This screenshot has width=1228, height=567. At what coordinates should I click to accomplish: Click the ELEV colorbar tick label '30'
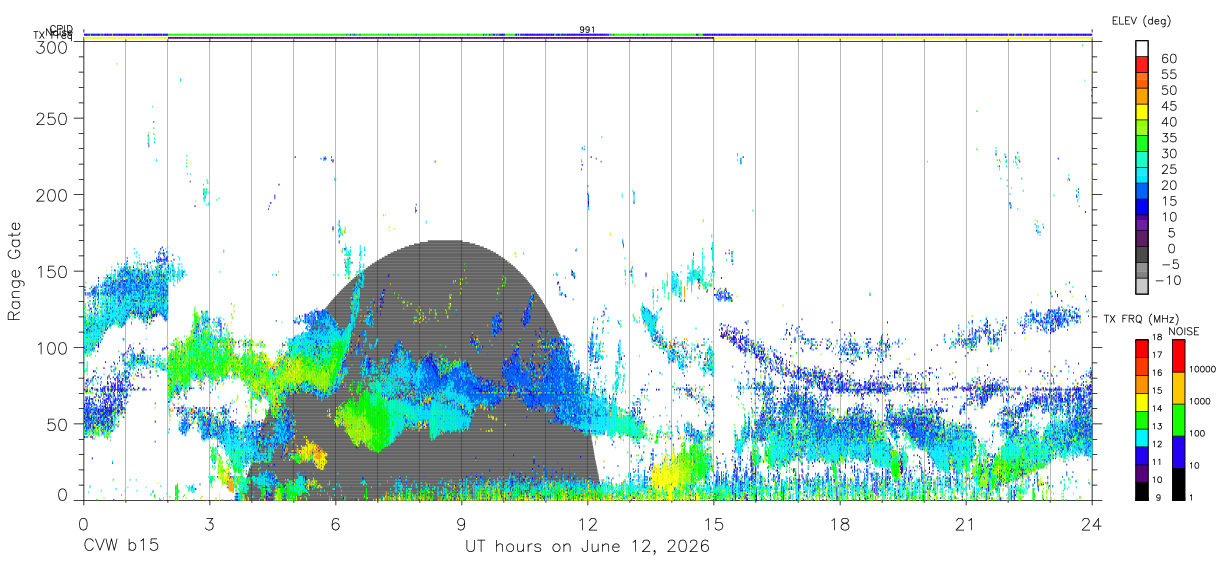[x=1168, y=153]
